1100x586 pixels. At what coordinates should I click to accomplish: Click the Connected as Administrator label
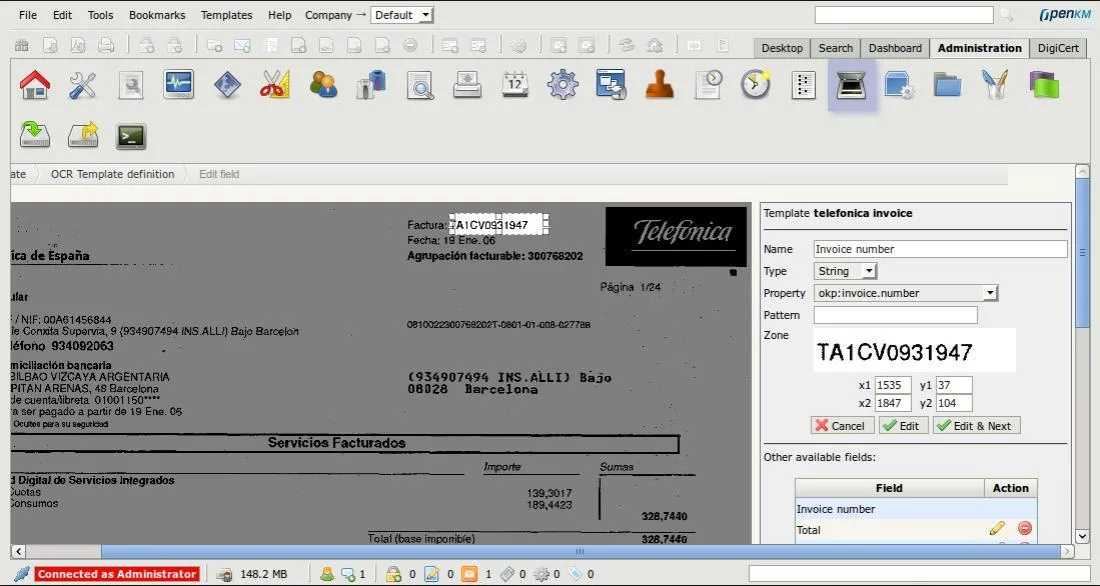(x=116, y=574)
